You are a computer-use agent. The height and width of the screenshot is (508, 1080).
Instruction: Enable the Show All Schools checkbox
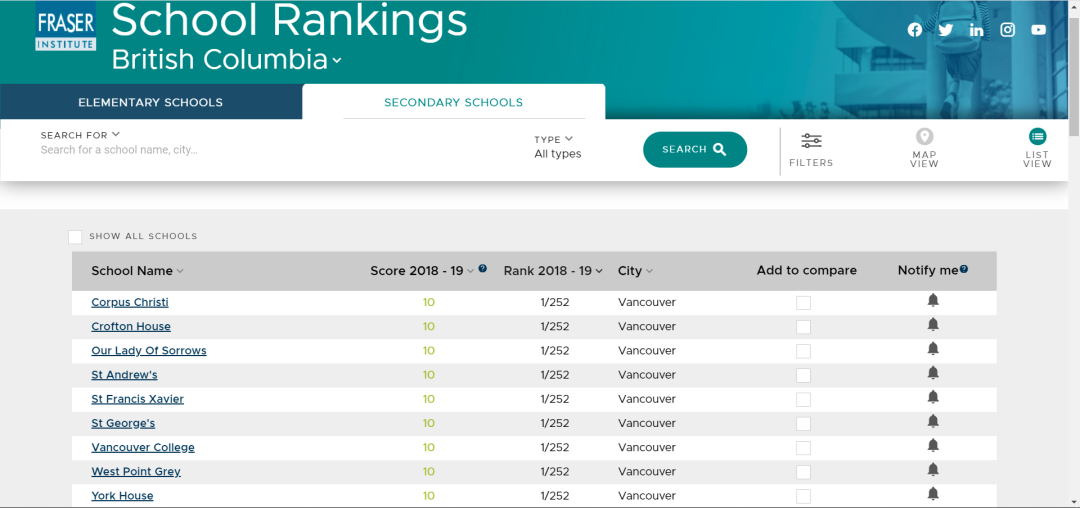(75, 237)
